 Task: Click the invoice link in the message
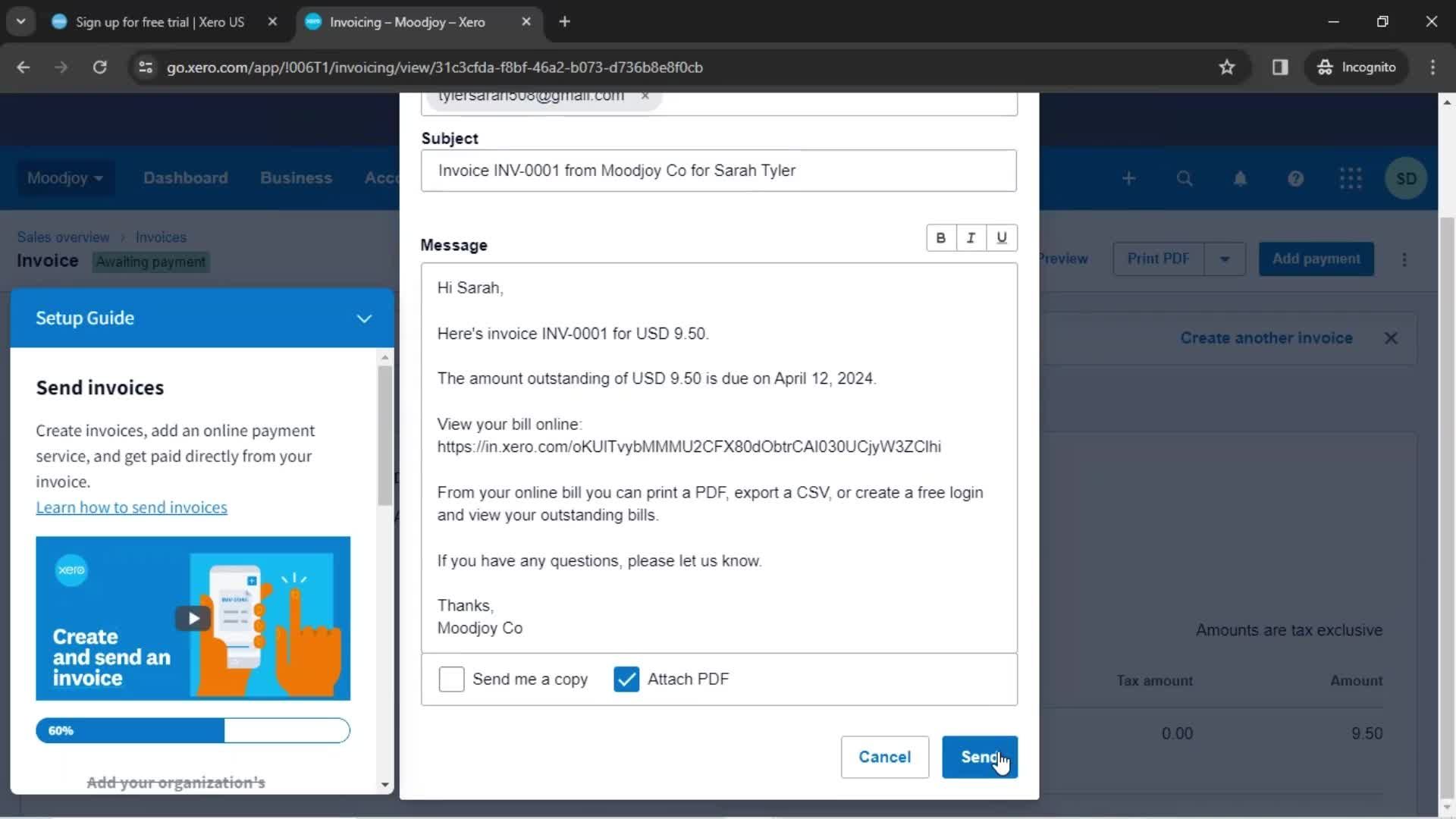pos(689,447)
